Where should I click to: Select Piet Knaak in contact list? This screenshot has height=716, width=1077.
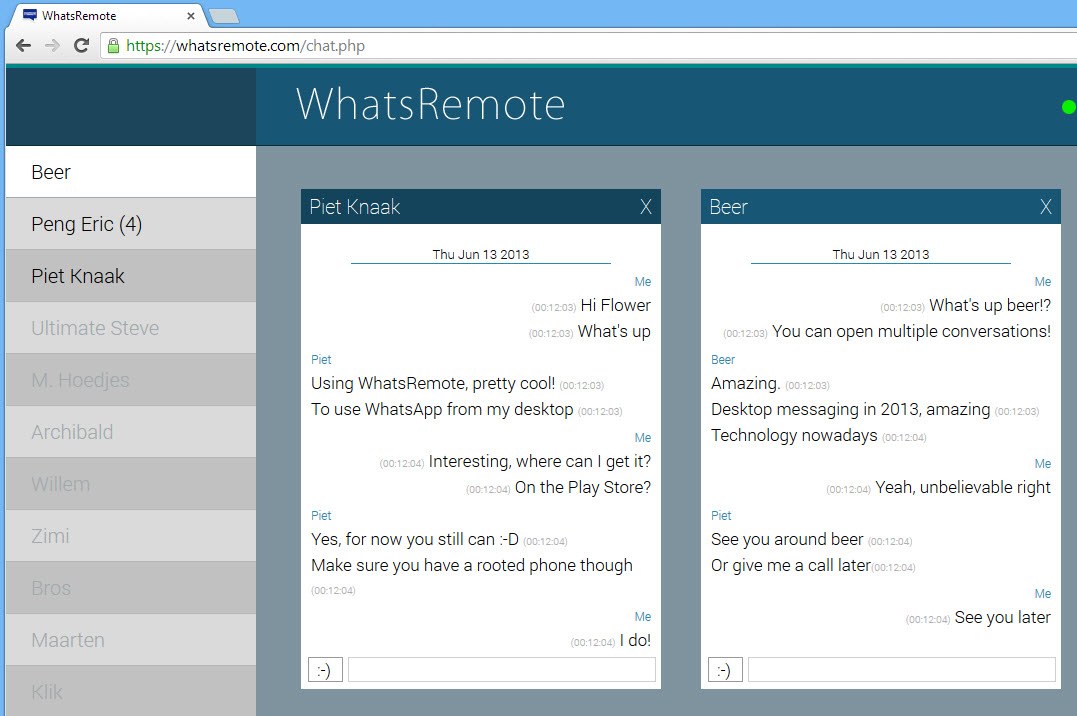[131, 276]
